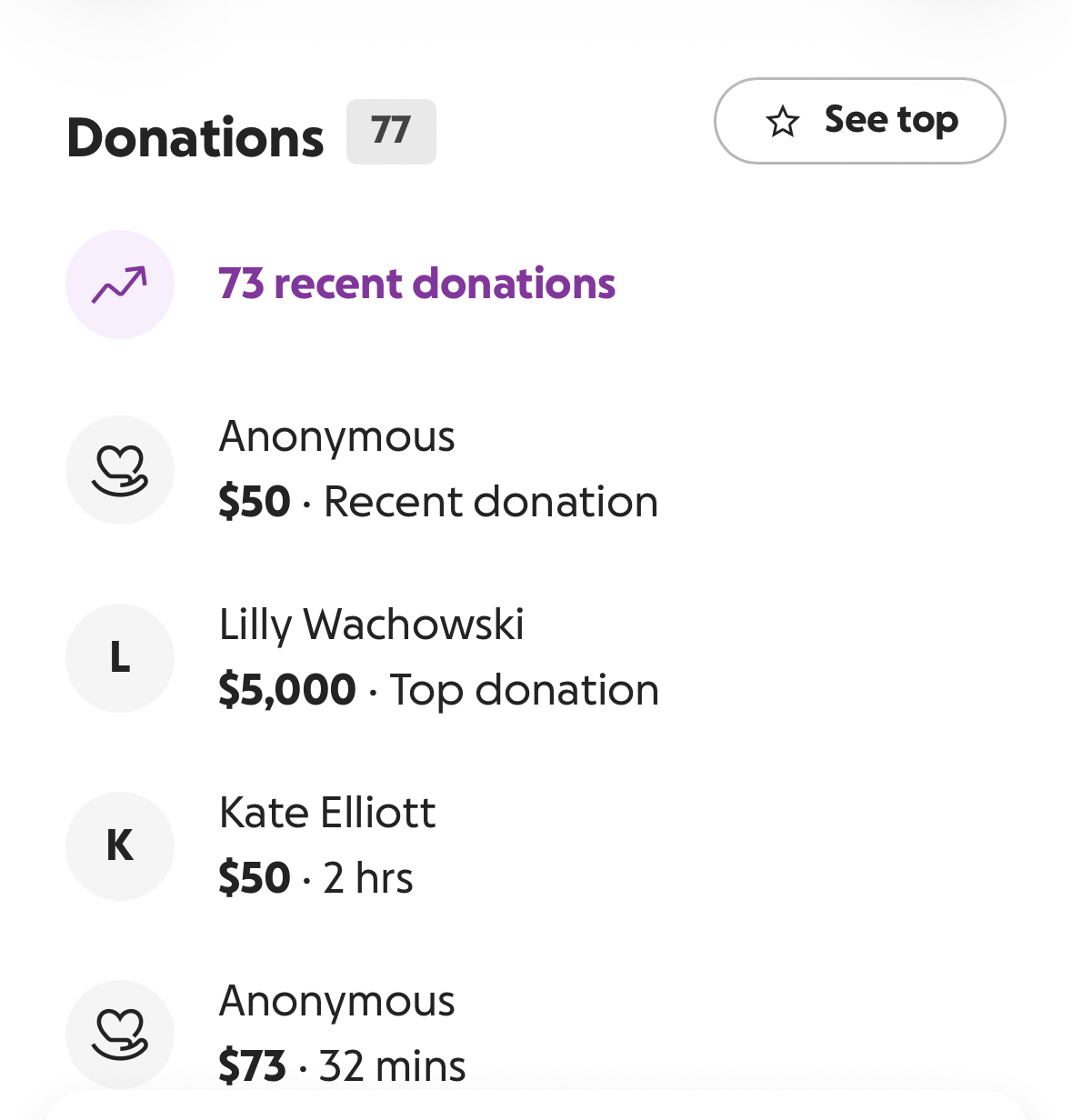Click heart-hand icon beside $73 anonymous donation

tap(120, 1035)
